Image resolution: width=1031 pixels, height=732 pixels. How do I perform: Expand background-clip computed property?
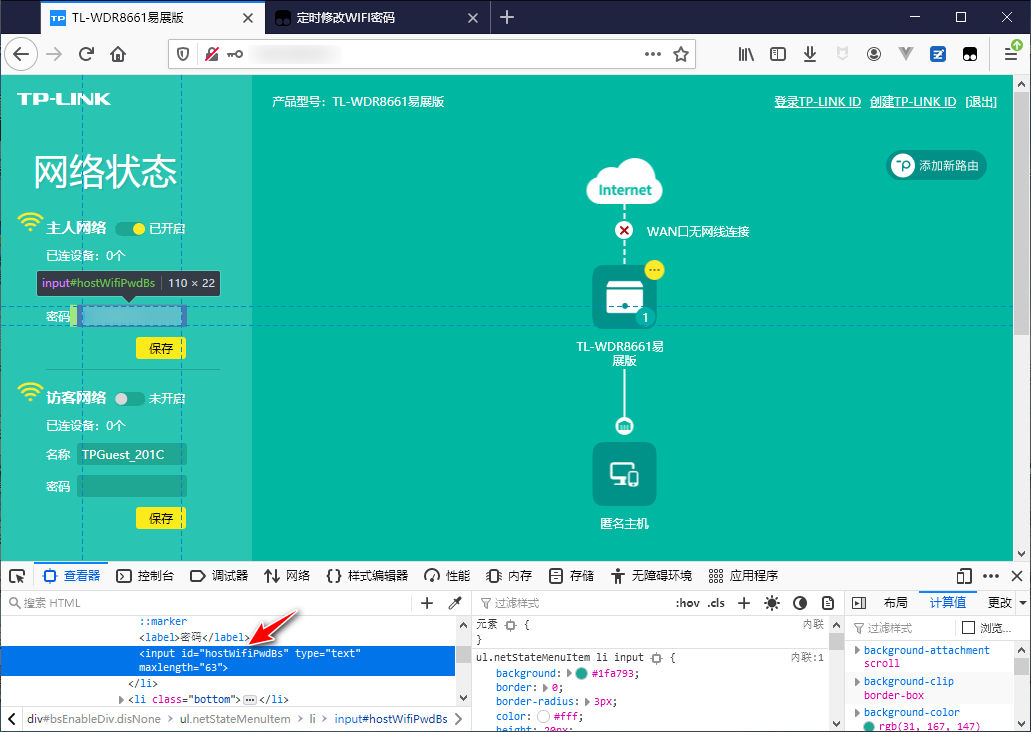coord(857,681)
